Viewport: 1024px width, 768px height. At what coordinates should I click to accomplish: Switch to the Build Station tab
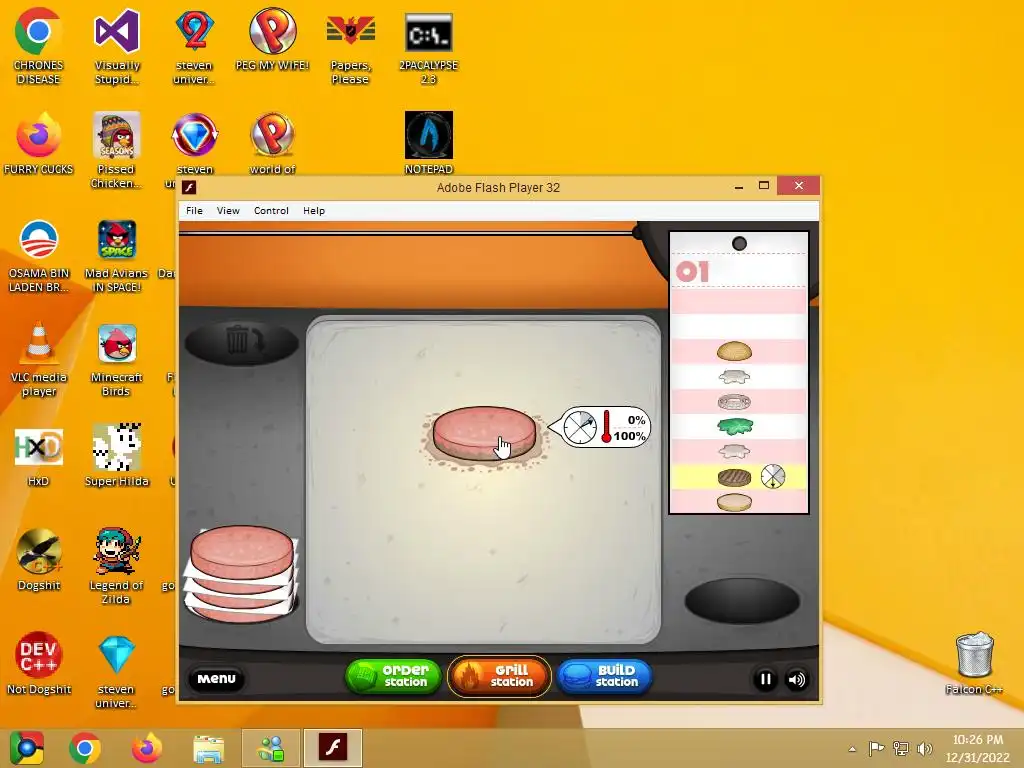pyautogui.click(x=604, y=676)
